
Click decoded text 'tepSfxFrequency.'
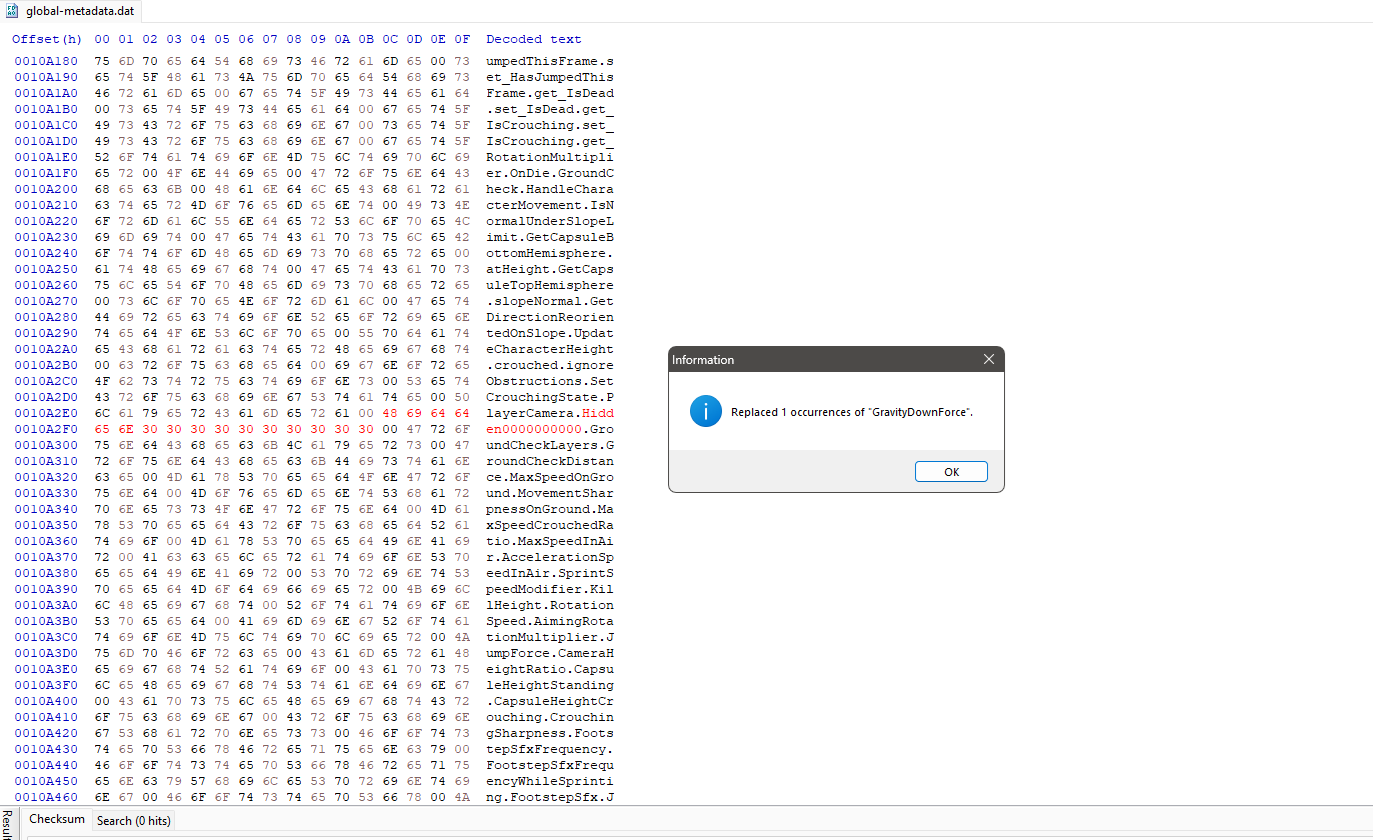click(x=550, y=750)
